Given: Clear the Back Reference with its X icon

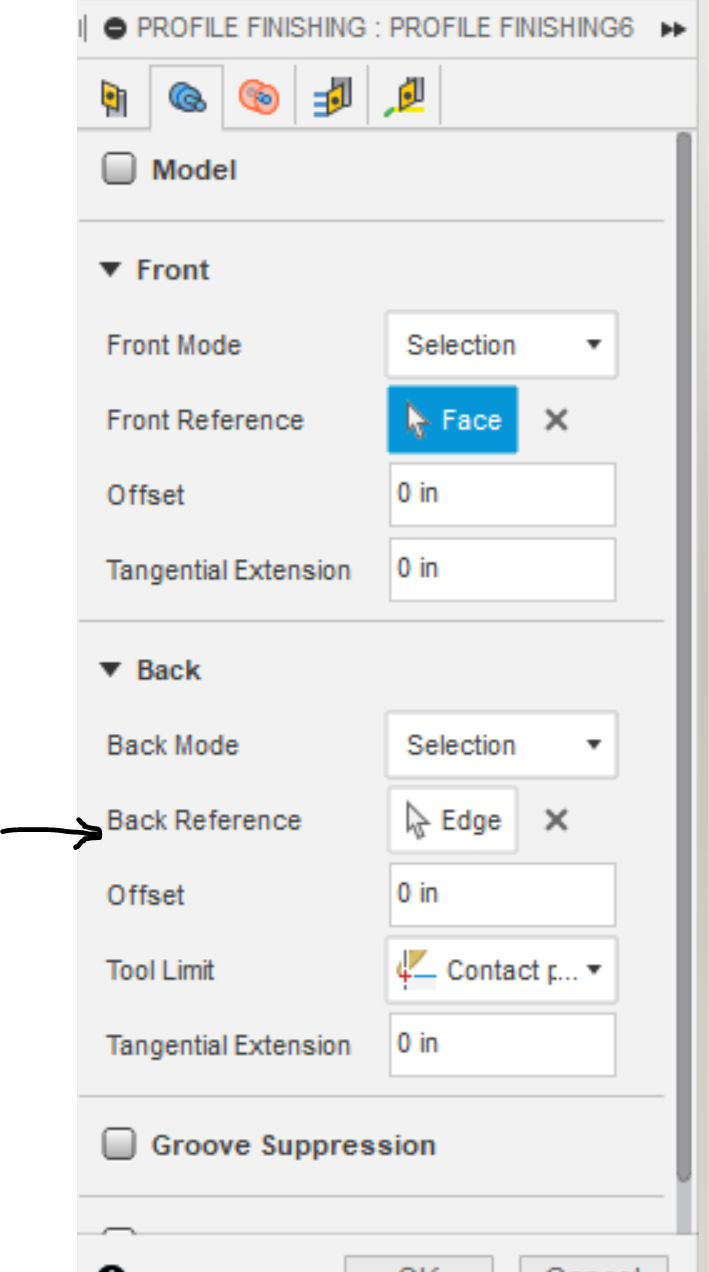Looking at the screenshot, I should coord(556,820).
